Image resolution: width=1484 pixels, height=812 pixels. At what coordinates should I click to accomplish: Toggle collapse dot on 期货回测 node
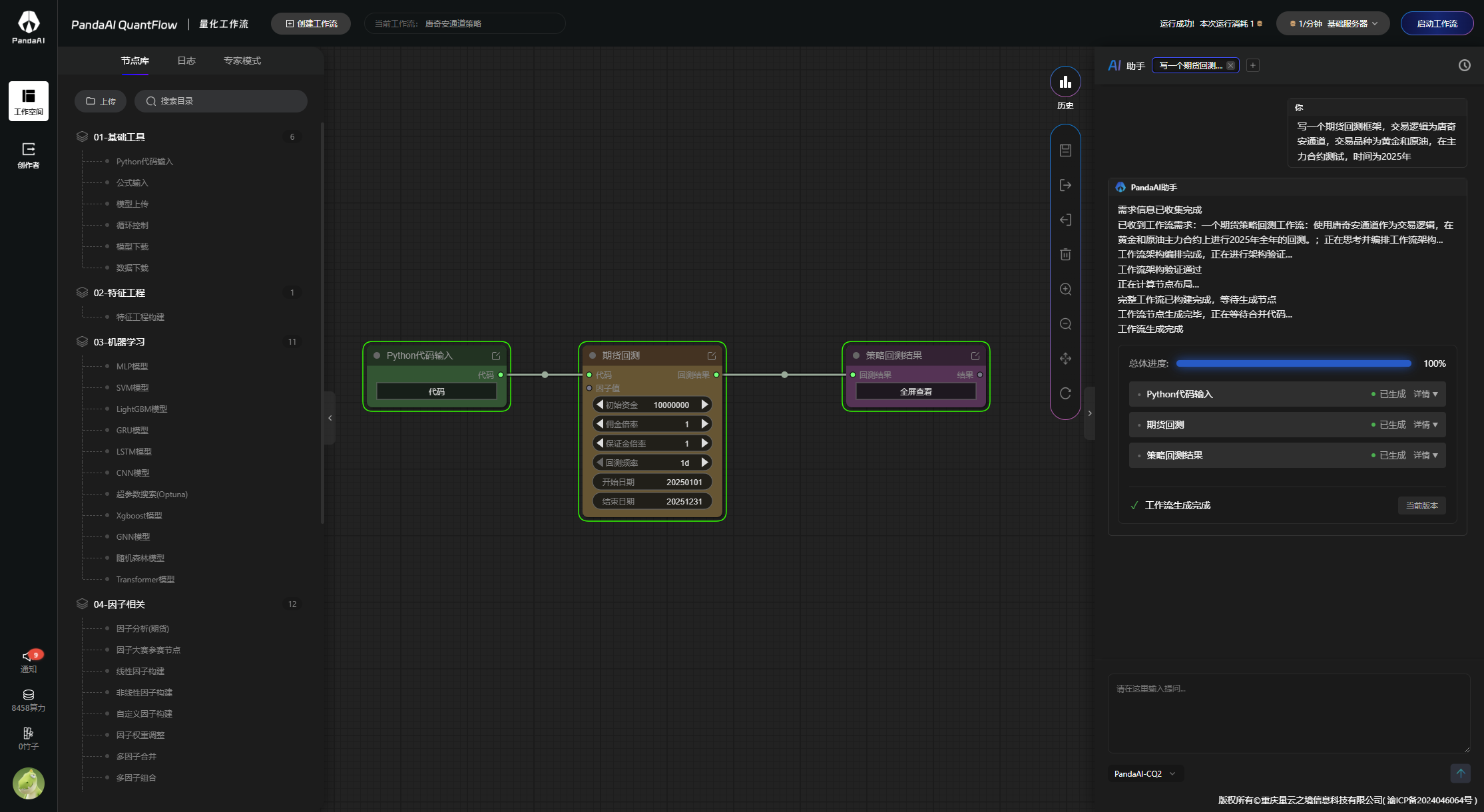pos(593,355)
